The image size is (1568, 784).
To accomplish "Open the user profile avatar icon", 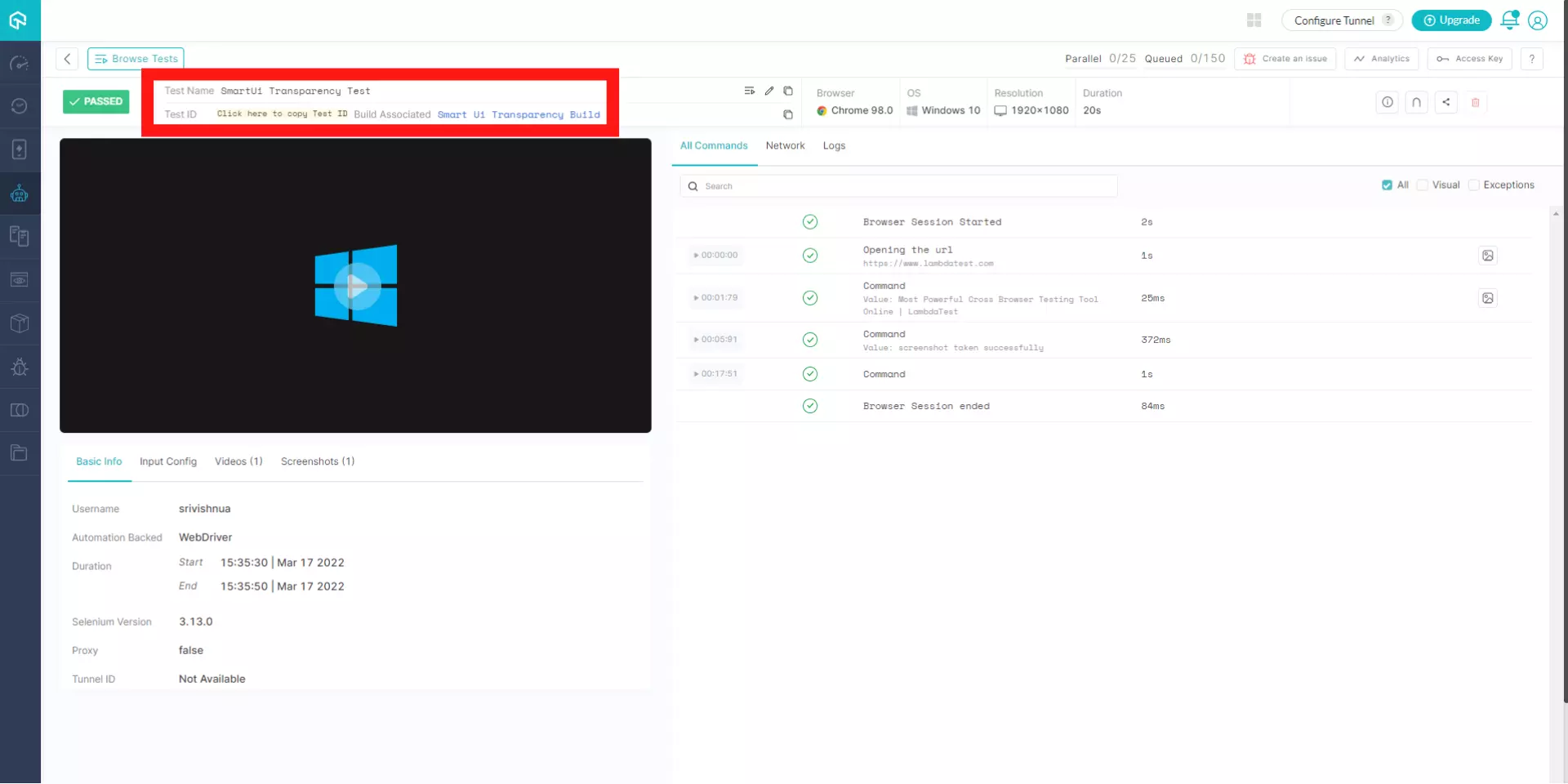I will [x=1537, y=20].
